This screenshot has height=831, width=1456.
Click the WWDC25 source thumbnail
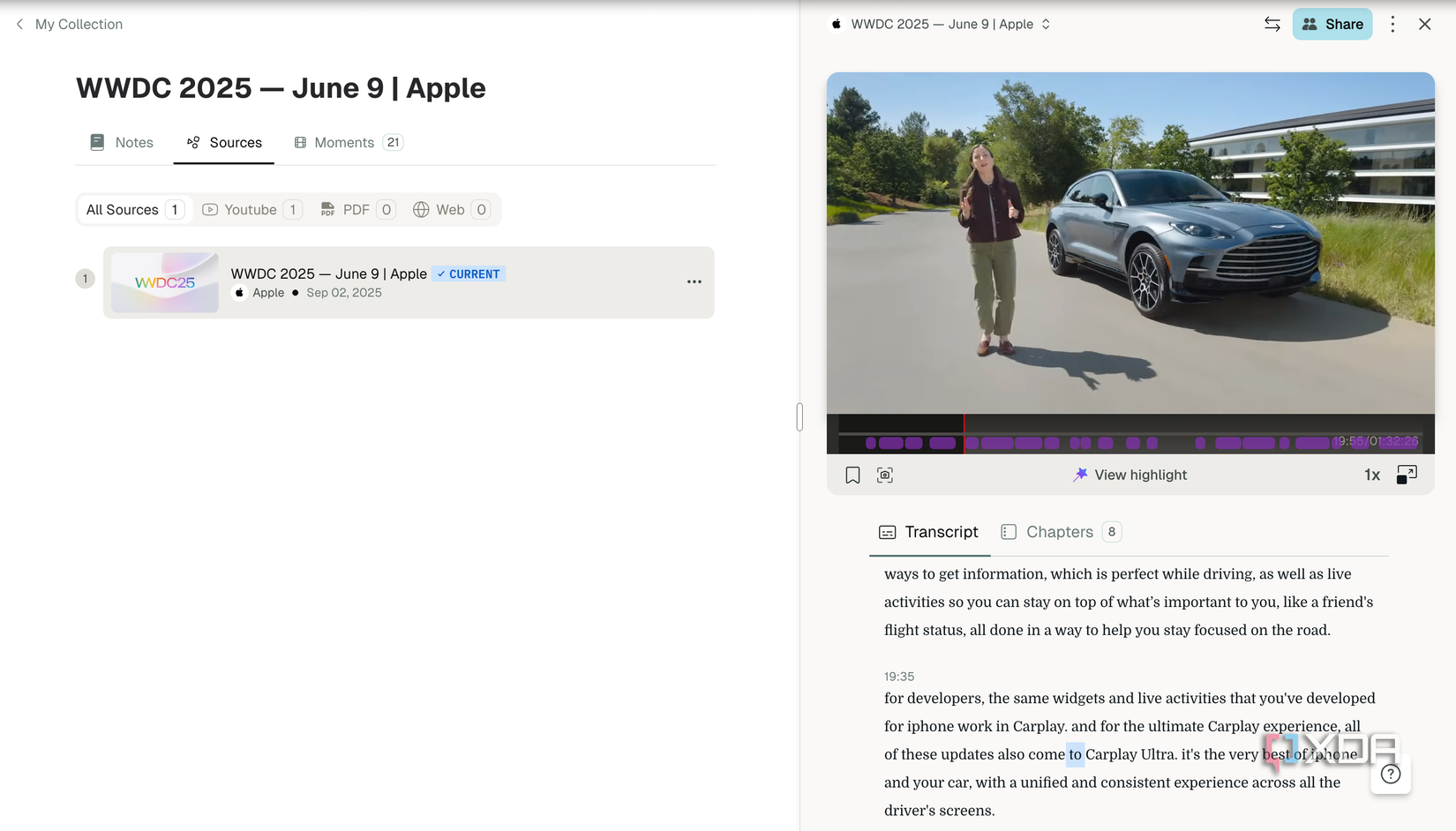pos(164,281)
